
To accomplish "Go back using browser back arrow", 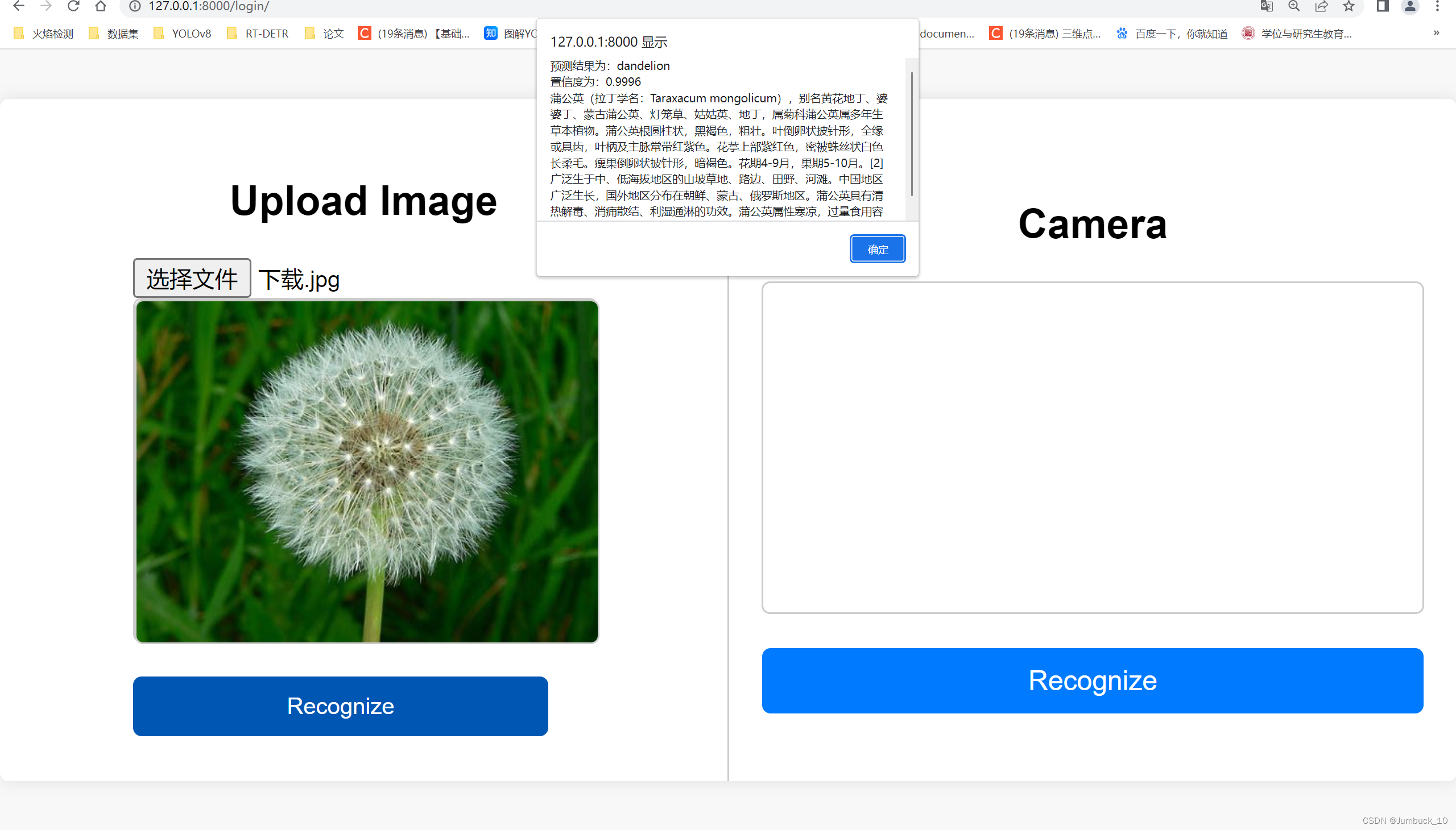I will point(18,6).
